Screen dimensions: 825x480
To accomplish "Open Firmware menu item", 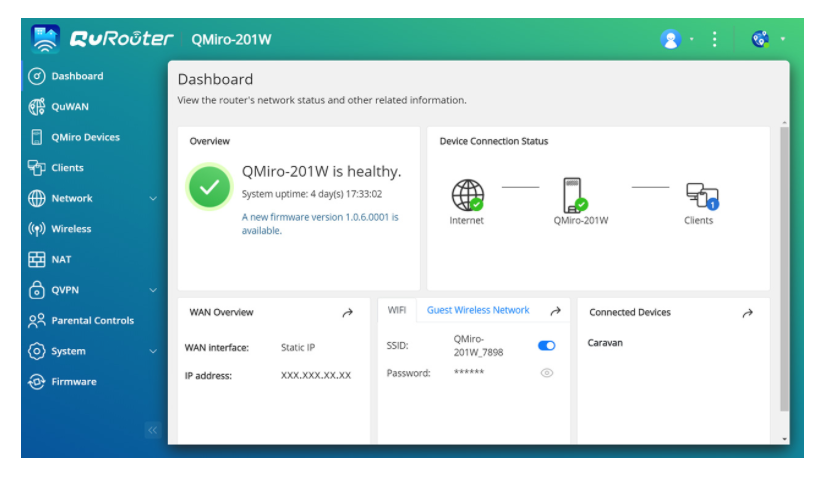I will pyautogui.click(x=74, y=382).
